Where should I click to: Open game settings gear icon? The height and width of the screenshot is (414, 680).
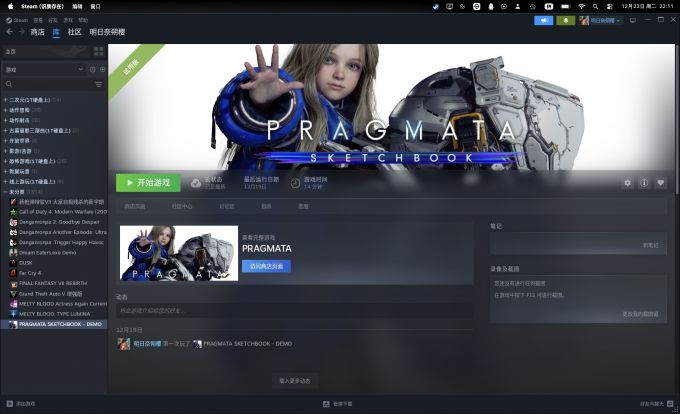click(628, 183)
